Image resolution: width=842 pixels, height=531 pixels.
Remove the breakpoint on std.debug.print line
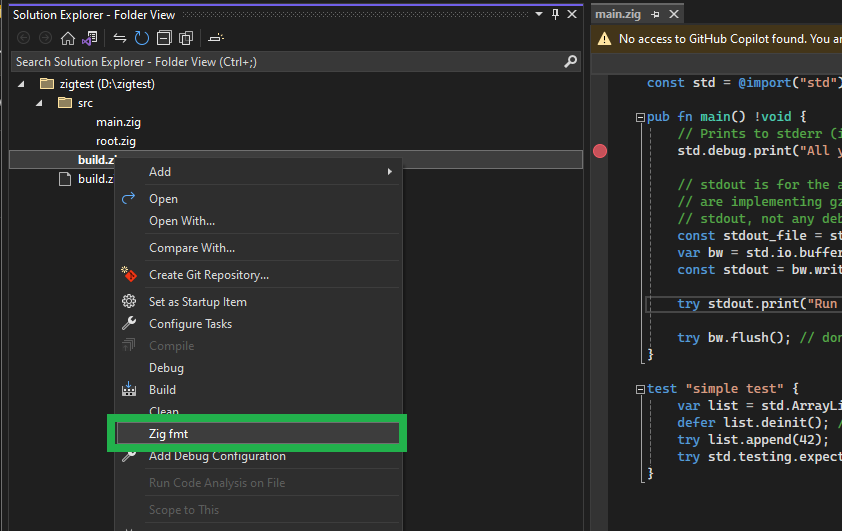click(x=600, y=151)
